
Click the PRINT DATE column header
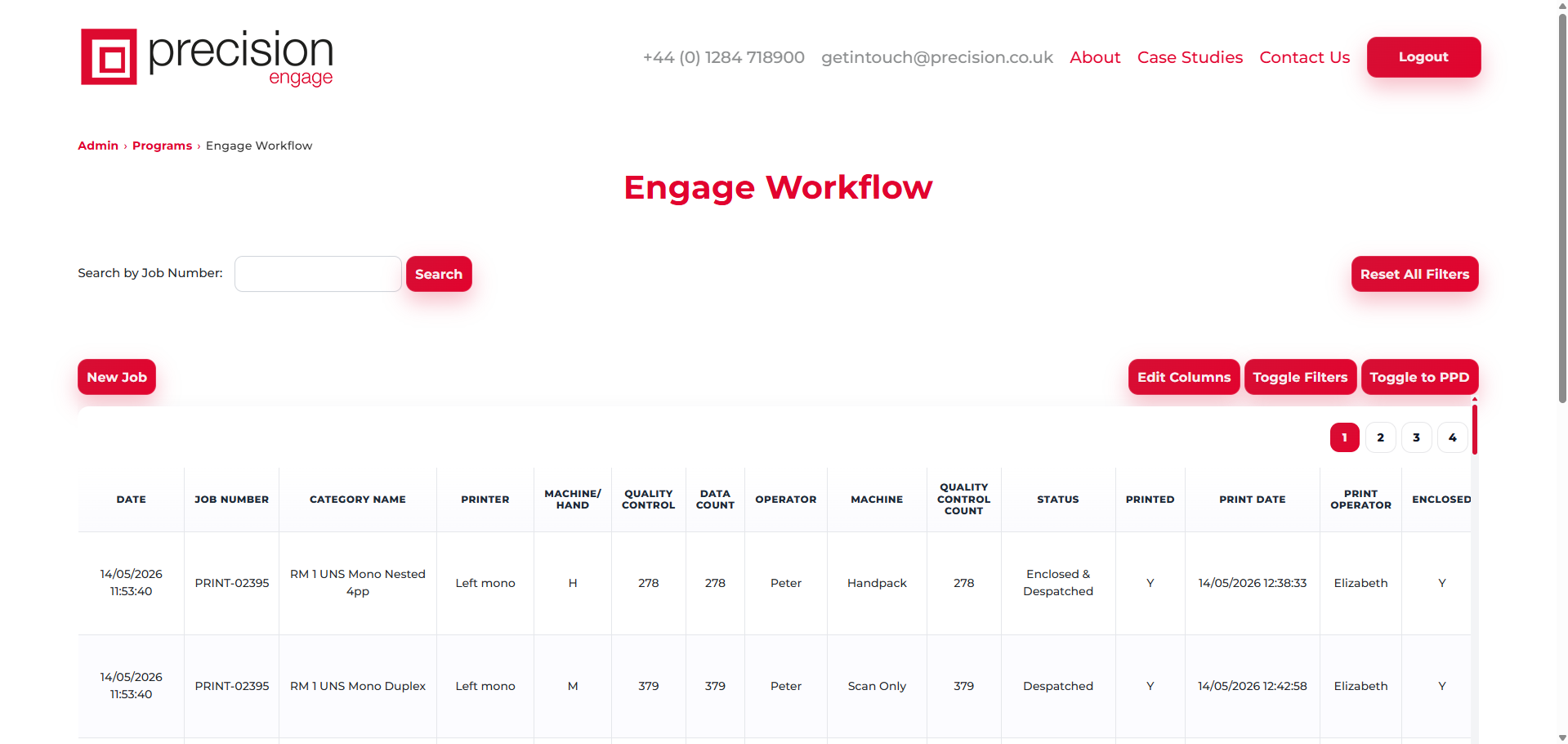pyautogui.click(x=1252, y=500)
